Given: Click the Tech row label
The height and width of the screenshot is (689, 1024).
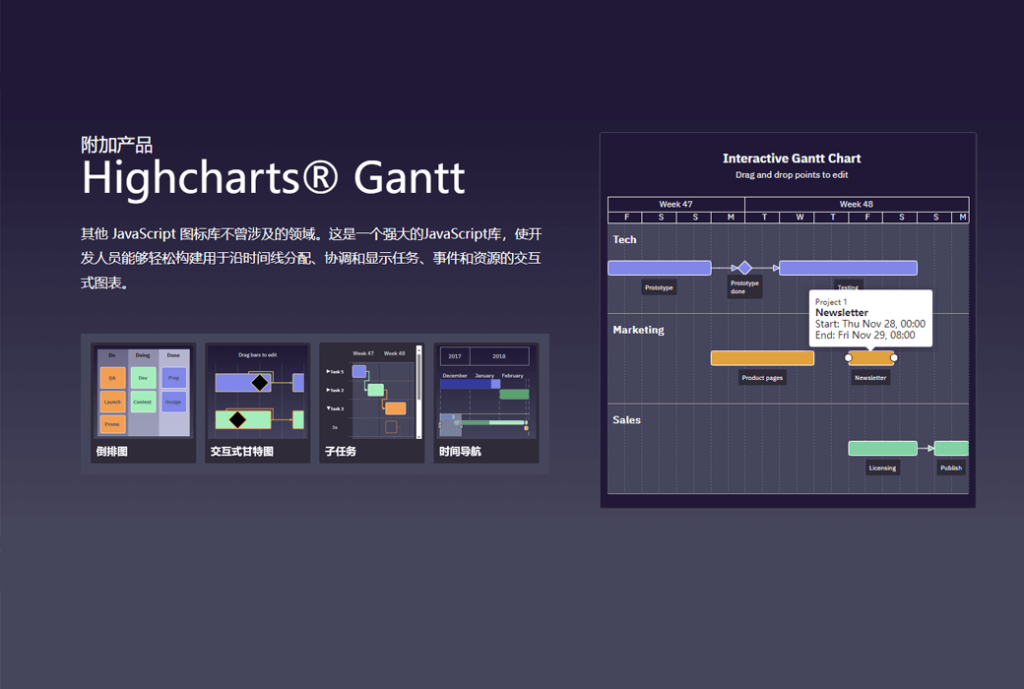Looking at the screenshot, I should click(x=624, y=240).
